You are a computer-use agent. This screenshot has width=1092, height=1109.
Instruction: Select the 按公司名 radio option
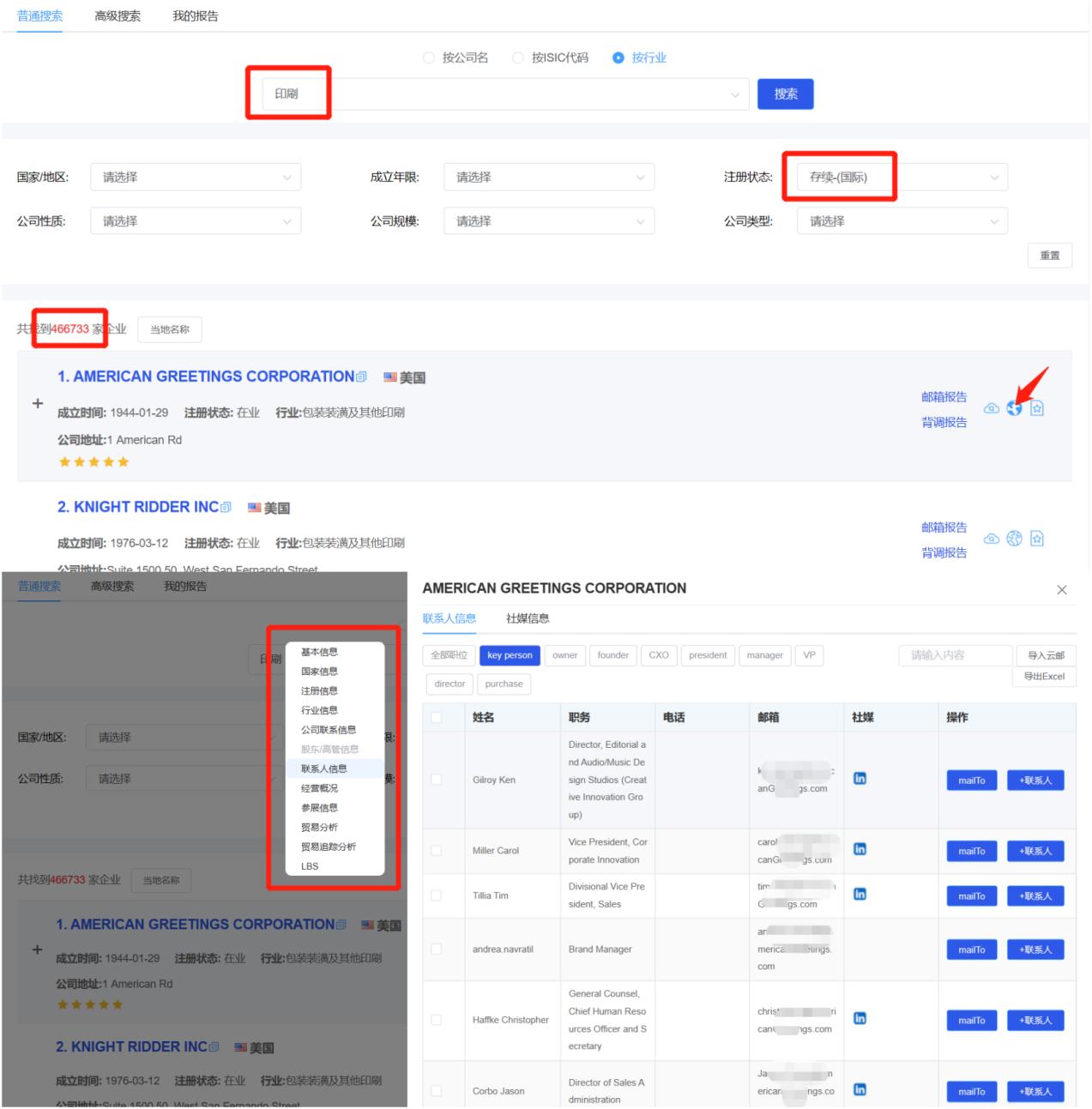(429, 58)
